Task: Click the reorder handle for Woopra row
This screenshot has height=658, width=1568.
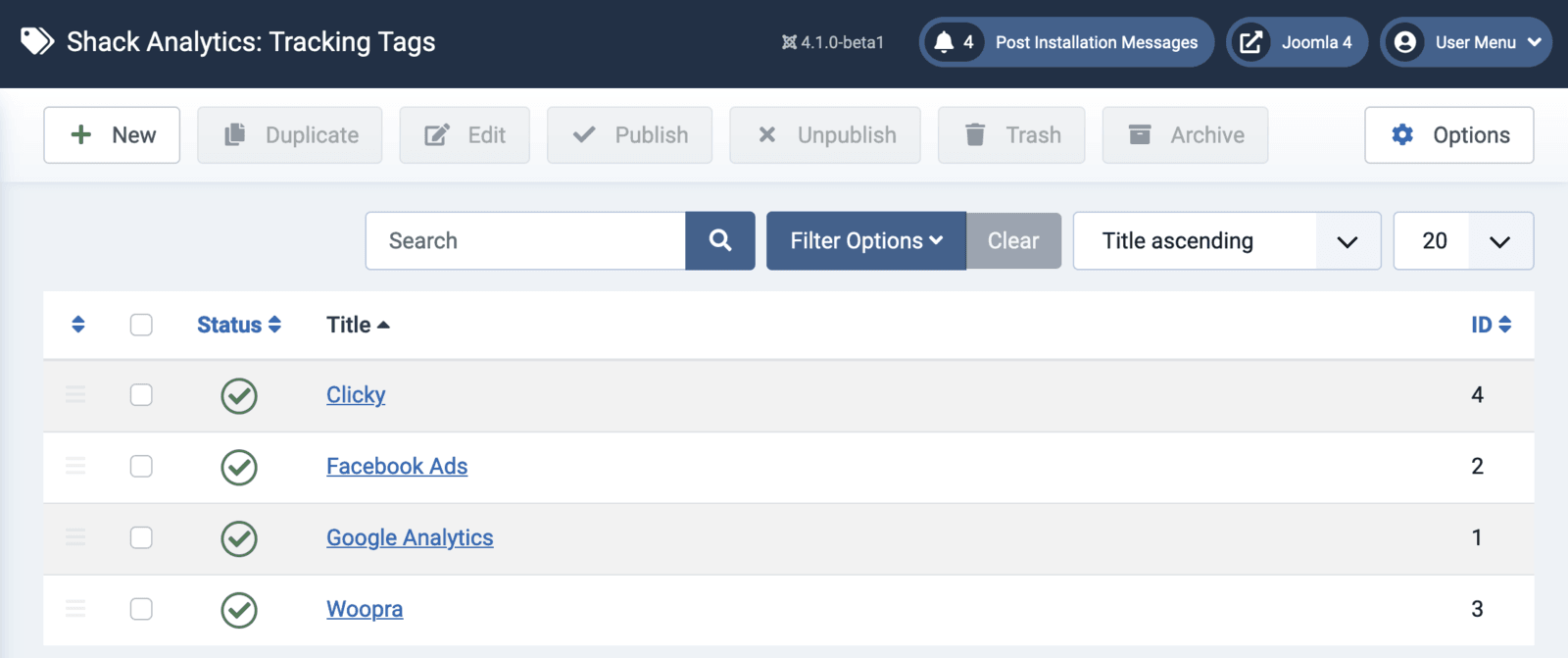Action: (x=75, y=609)
